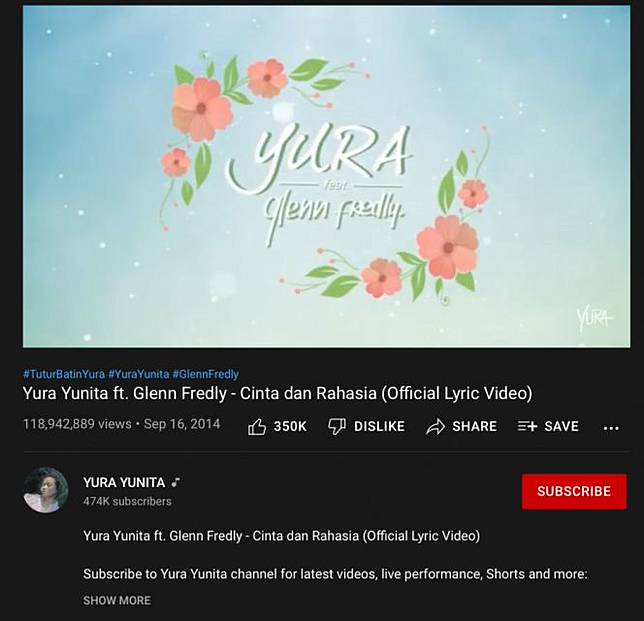Open the #GlennFredly hashtag link
Image resolution: width=644 pixels, height=621 pixels.
[205, 374]
